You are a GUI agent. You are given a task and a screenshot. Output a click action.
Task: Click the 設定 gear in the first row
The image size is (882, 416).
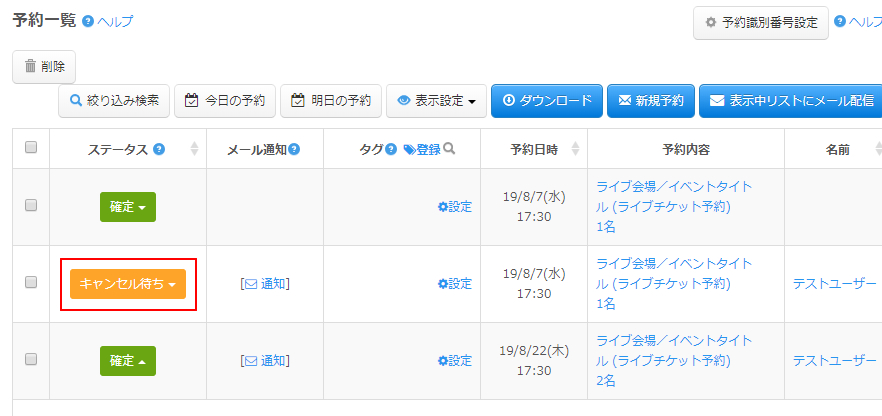[x=455, y=207]
